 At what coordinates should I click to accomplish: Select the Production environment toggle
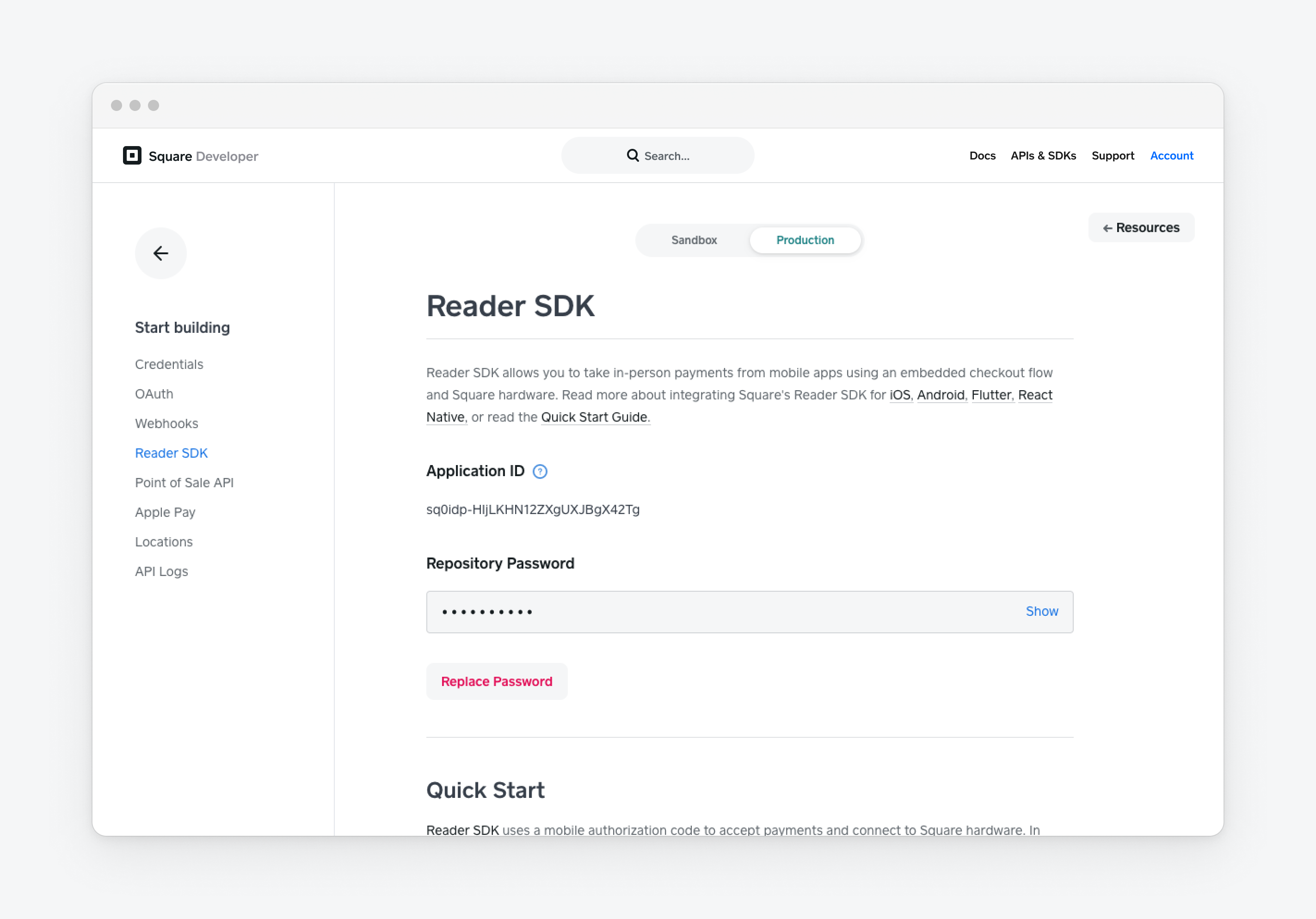[x=805, y=240]
